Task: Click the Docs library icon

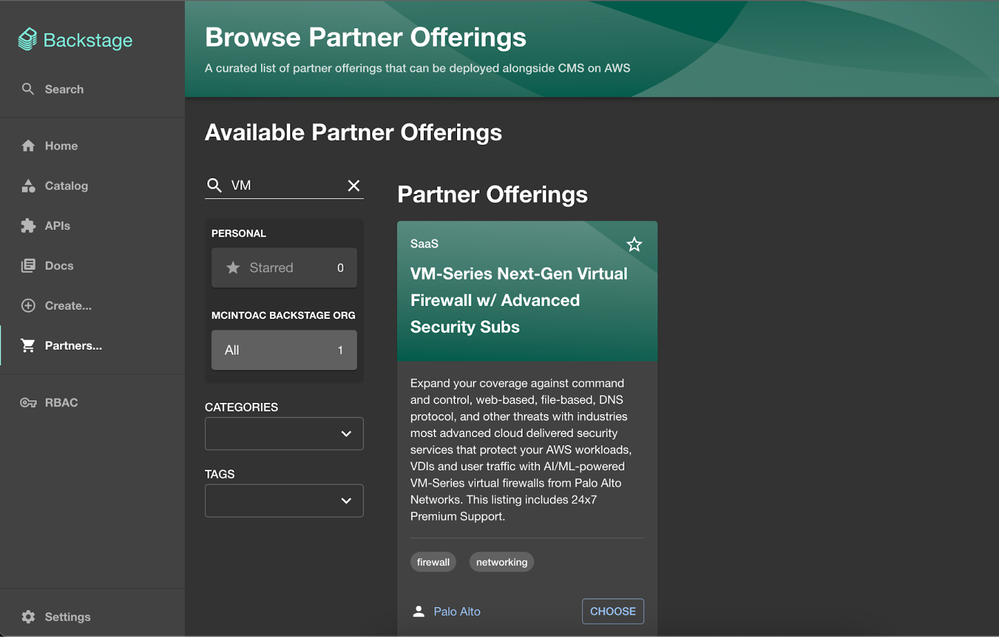Action: (28, 266)
